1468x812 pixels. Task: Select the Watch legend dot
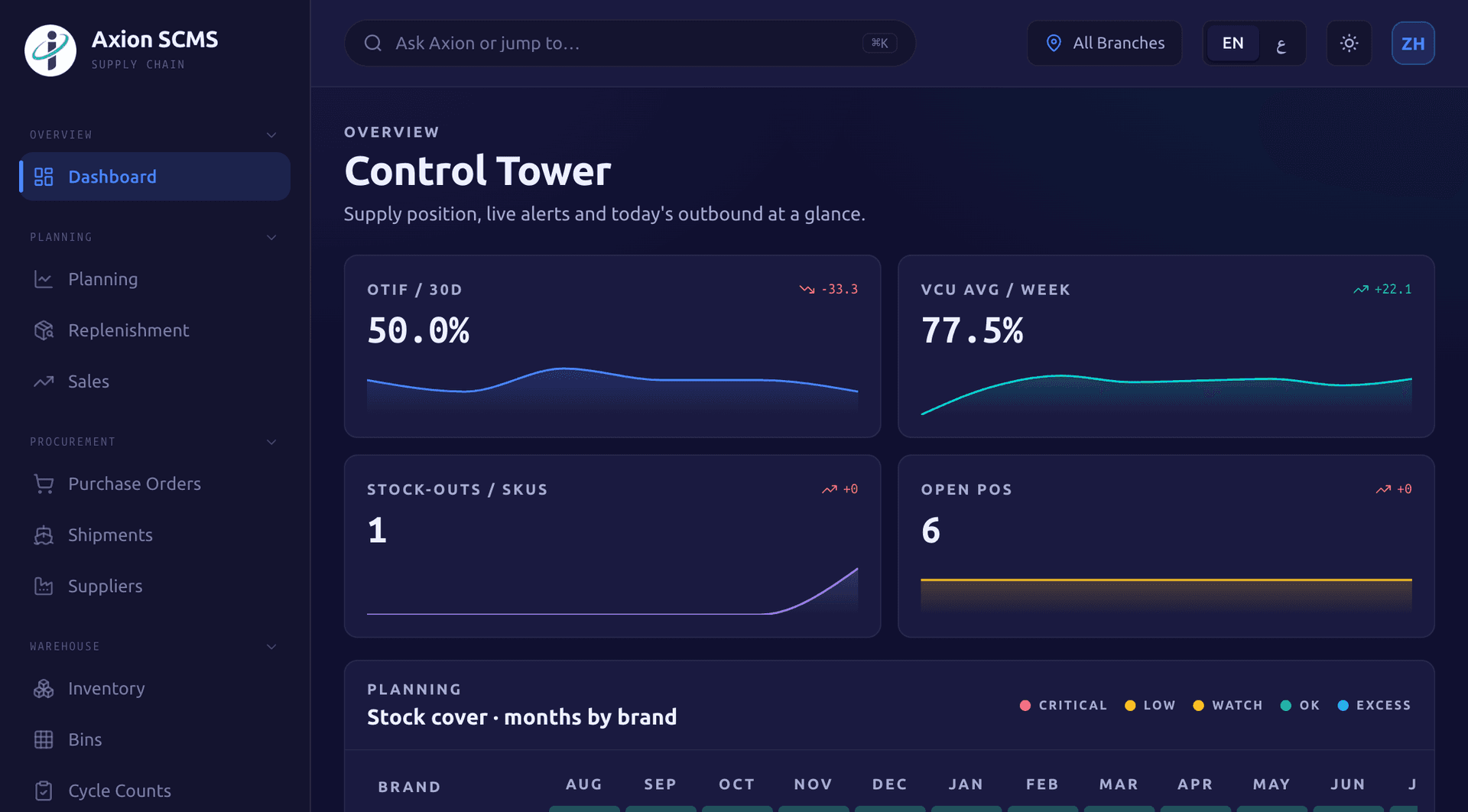(x=1198, y=705)
